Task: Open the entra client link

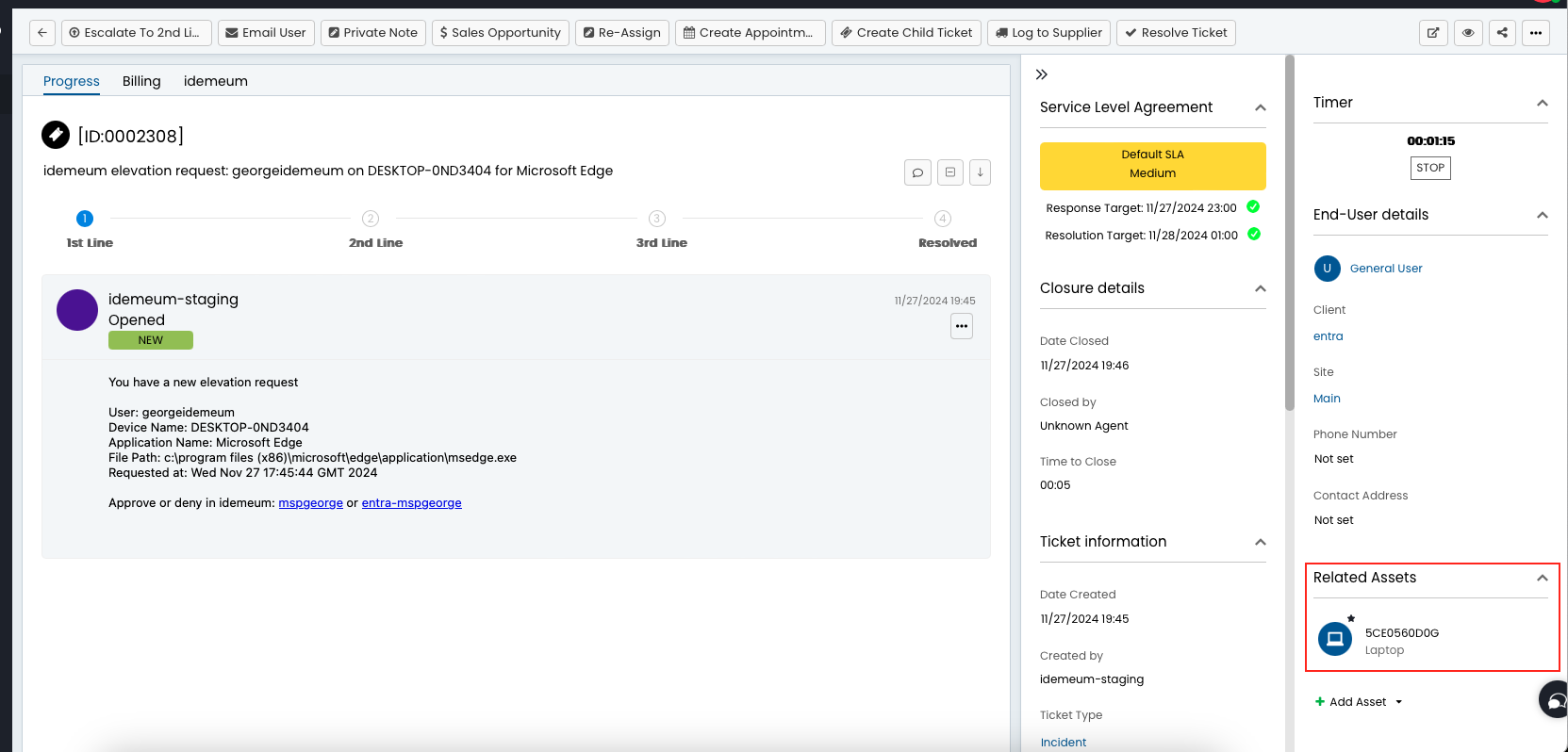Action: pos(1329,336)
